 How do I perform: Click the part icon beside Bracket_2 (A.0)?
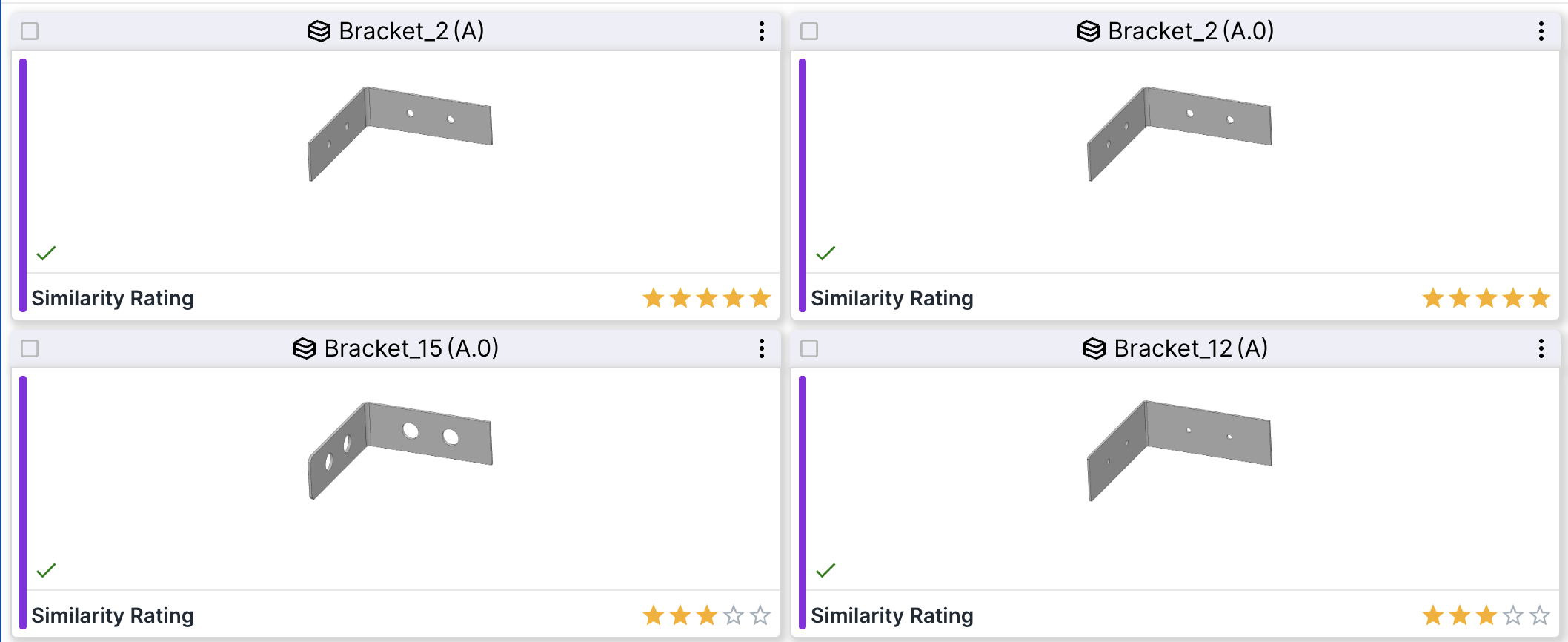1089,31
